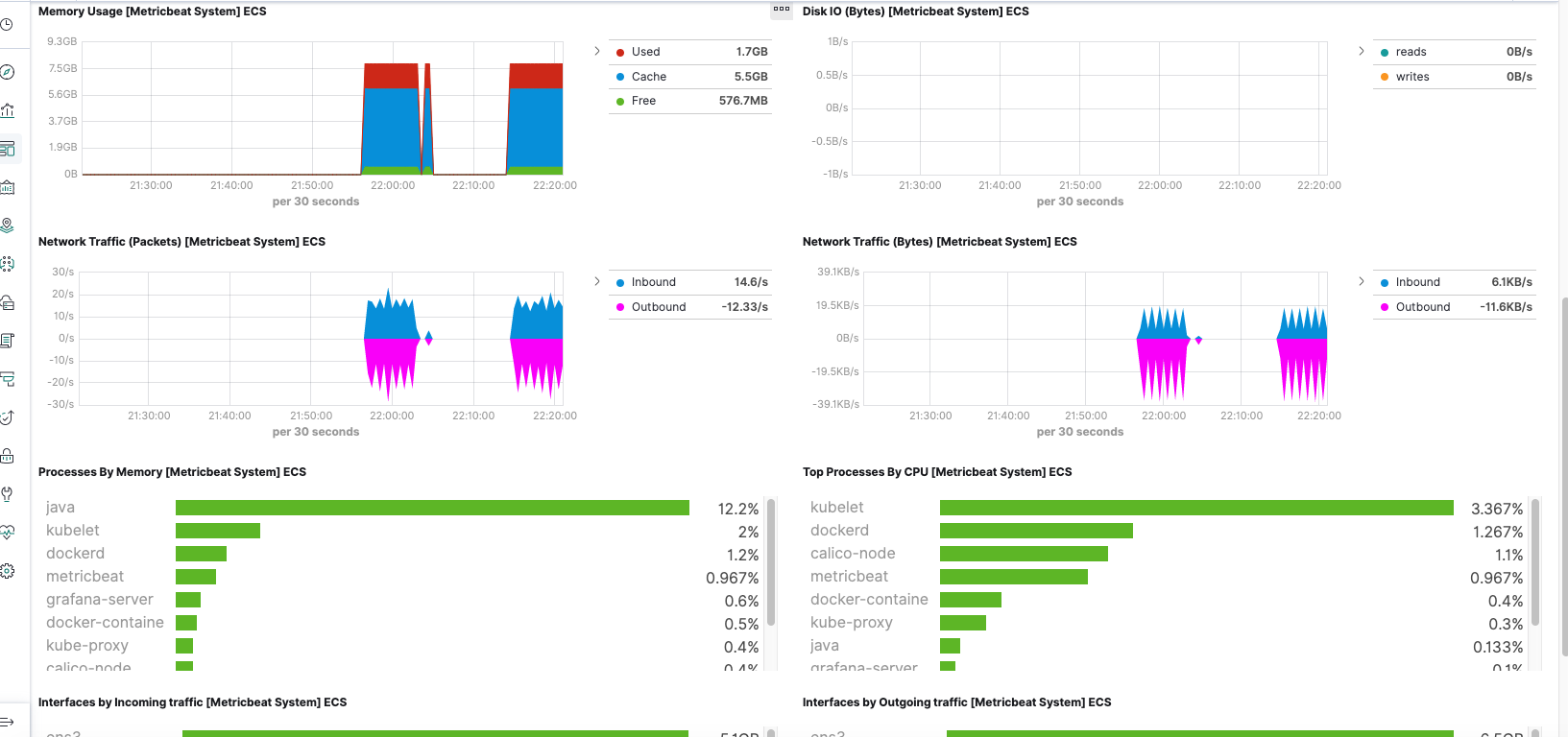
Task: Click Outbound magenta dot in Packets legend
Action: (x=620, y=307)
